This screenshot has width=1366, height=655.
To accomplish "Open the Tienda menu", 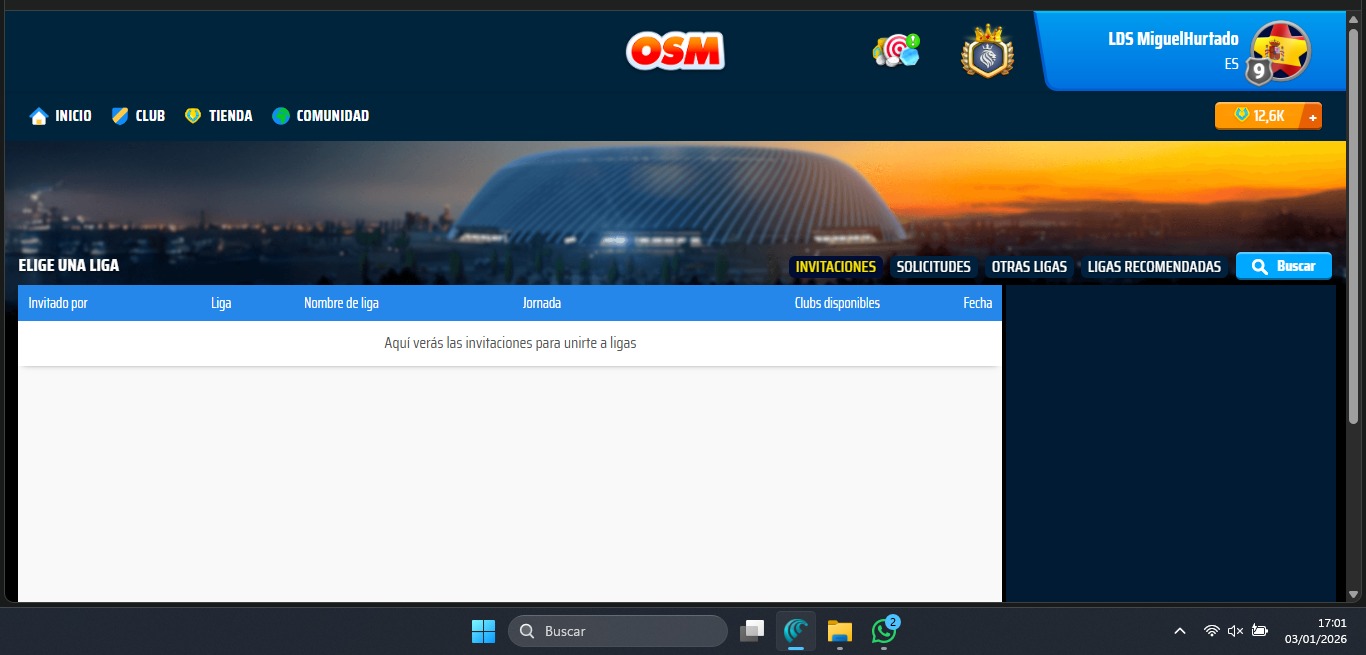I will tap(219, 116).
